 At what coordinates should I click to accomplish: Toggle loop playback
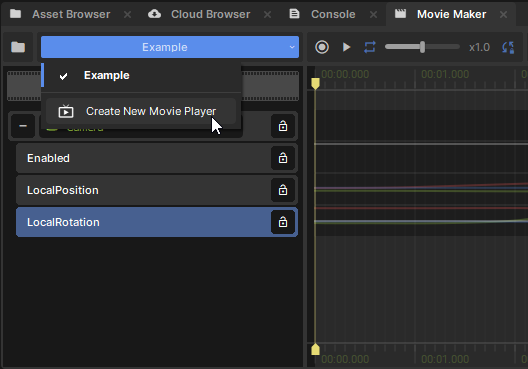370,47
